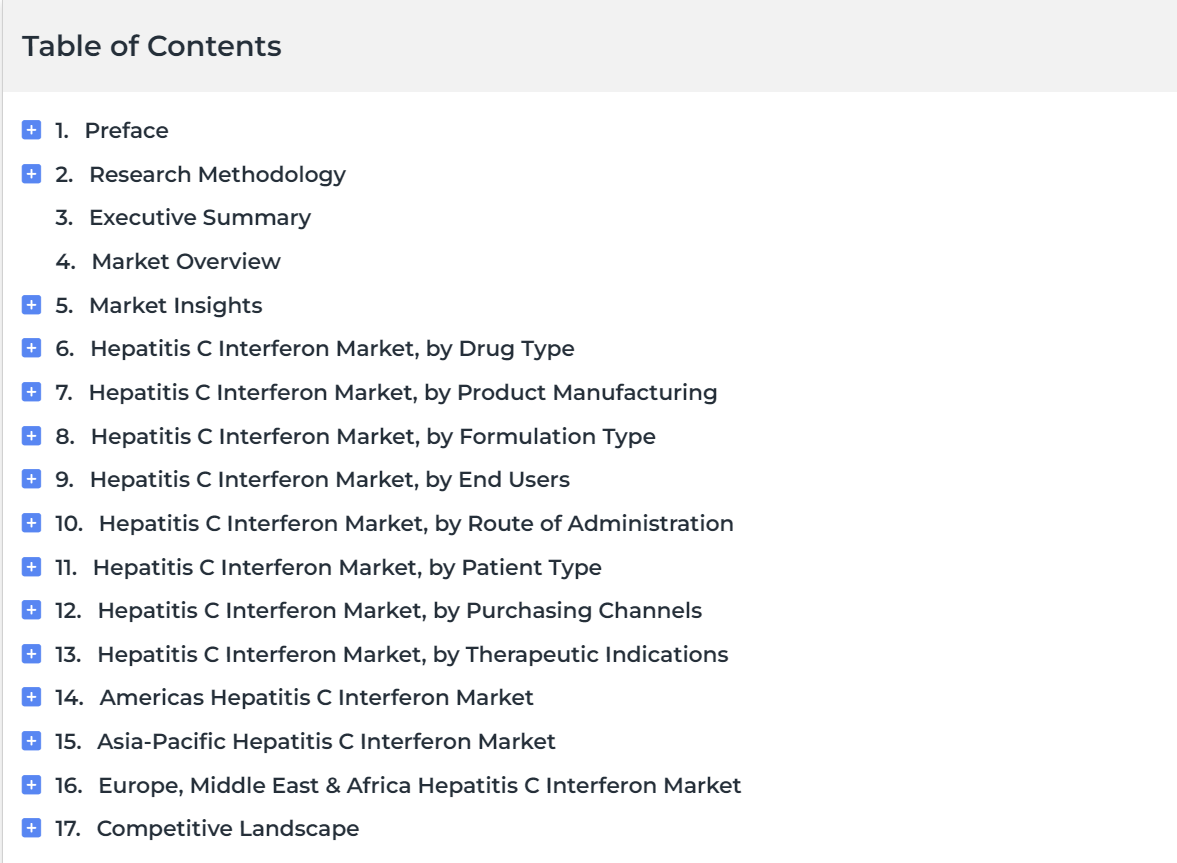This screenshot has height=863, width=1177.
Task: Click plus icon beside Therapeutic Indications
Action: click(32, 654)
